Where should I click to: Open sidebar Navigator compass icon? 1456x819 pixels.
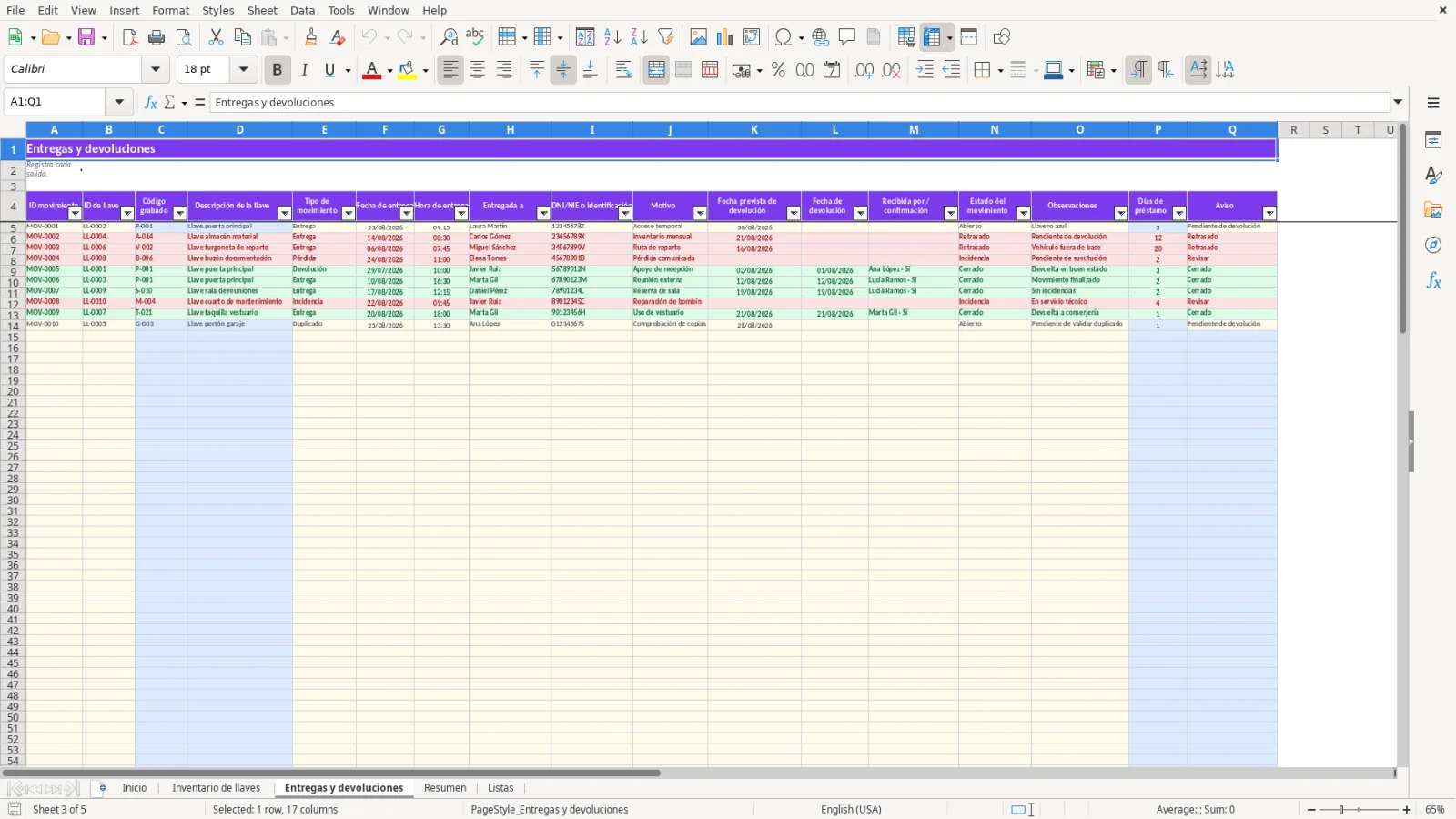click(1433, 246)
